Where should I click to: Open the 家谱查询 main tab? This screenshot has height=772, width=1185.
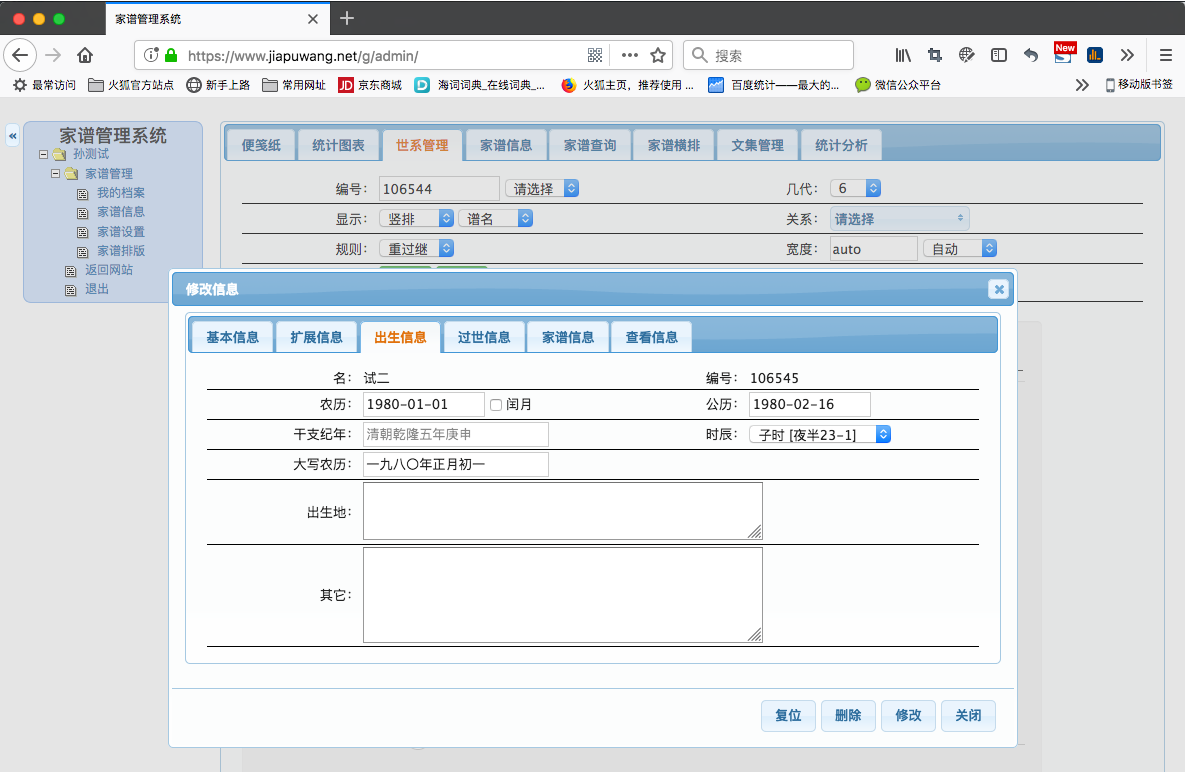[590, 145]
